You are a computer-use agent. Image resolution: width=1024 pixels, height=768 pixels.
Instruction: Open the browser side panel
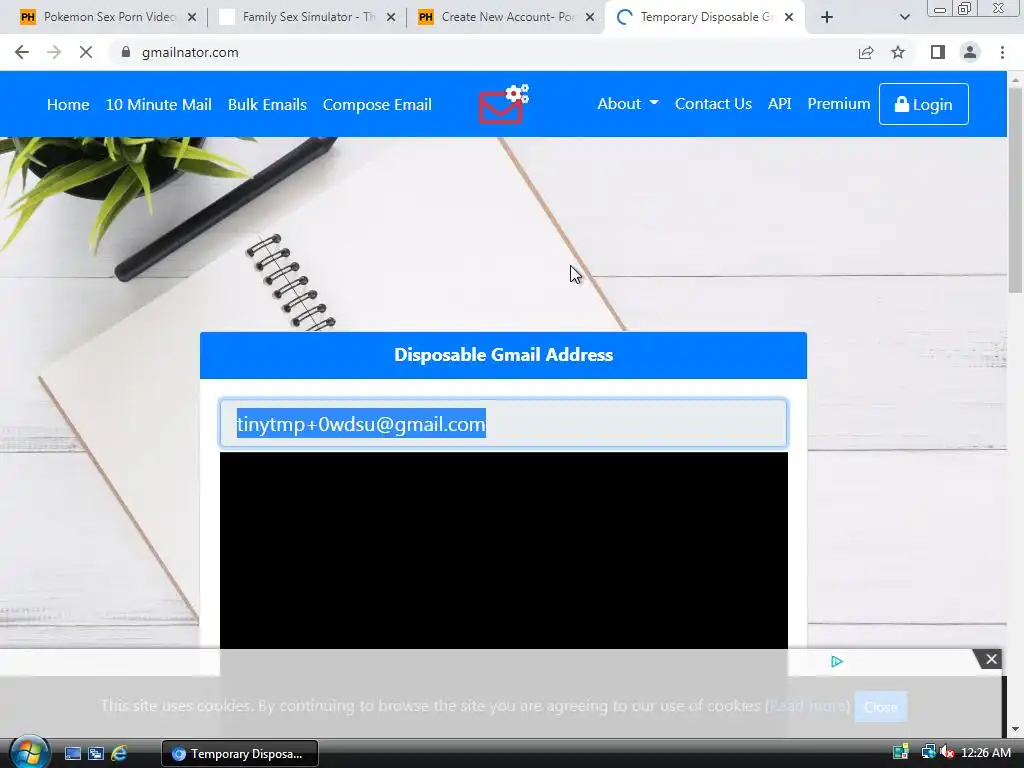tap(938, 52)
